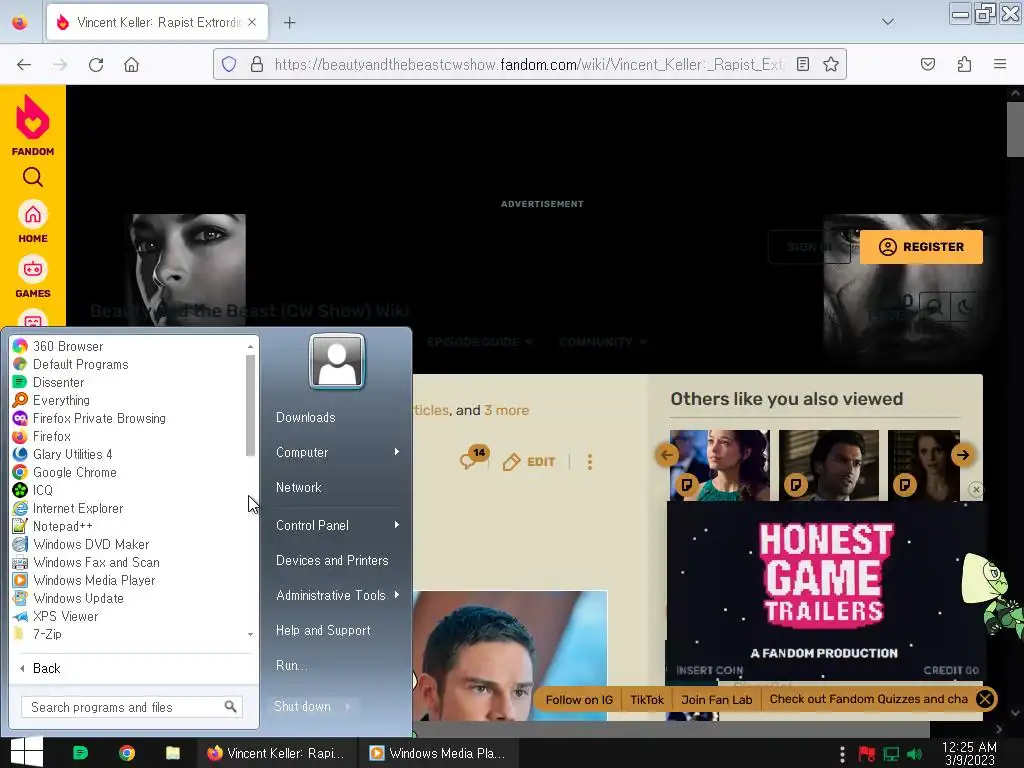This screenshot has width=1024, height=768.
Task: Go to Fandom Home in the sidebar
Action: click(33, 223)
